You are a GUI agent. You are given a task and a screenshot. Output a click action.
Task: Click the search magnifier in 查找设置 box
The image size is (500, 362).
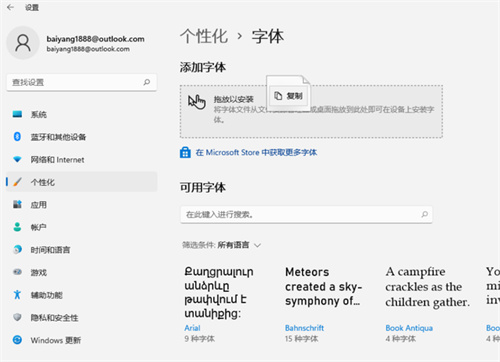click(x=147, y=82)
